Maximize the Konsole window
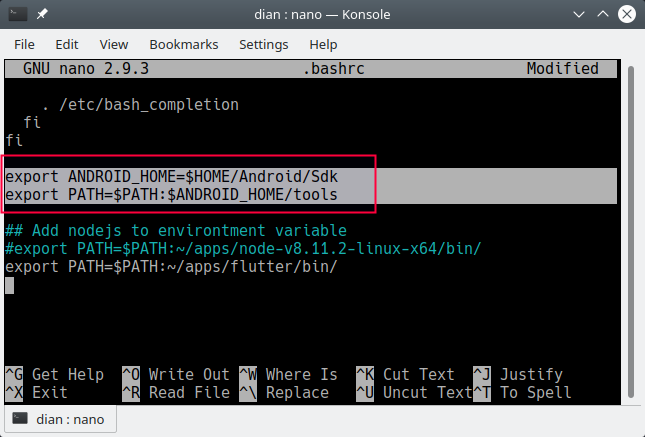This screenshot has width=645, height=437. pos(602,15)
